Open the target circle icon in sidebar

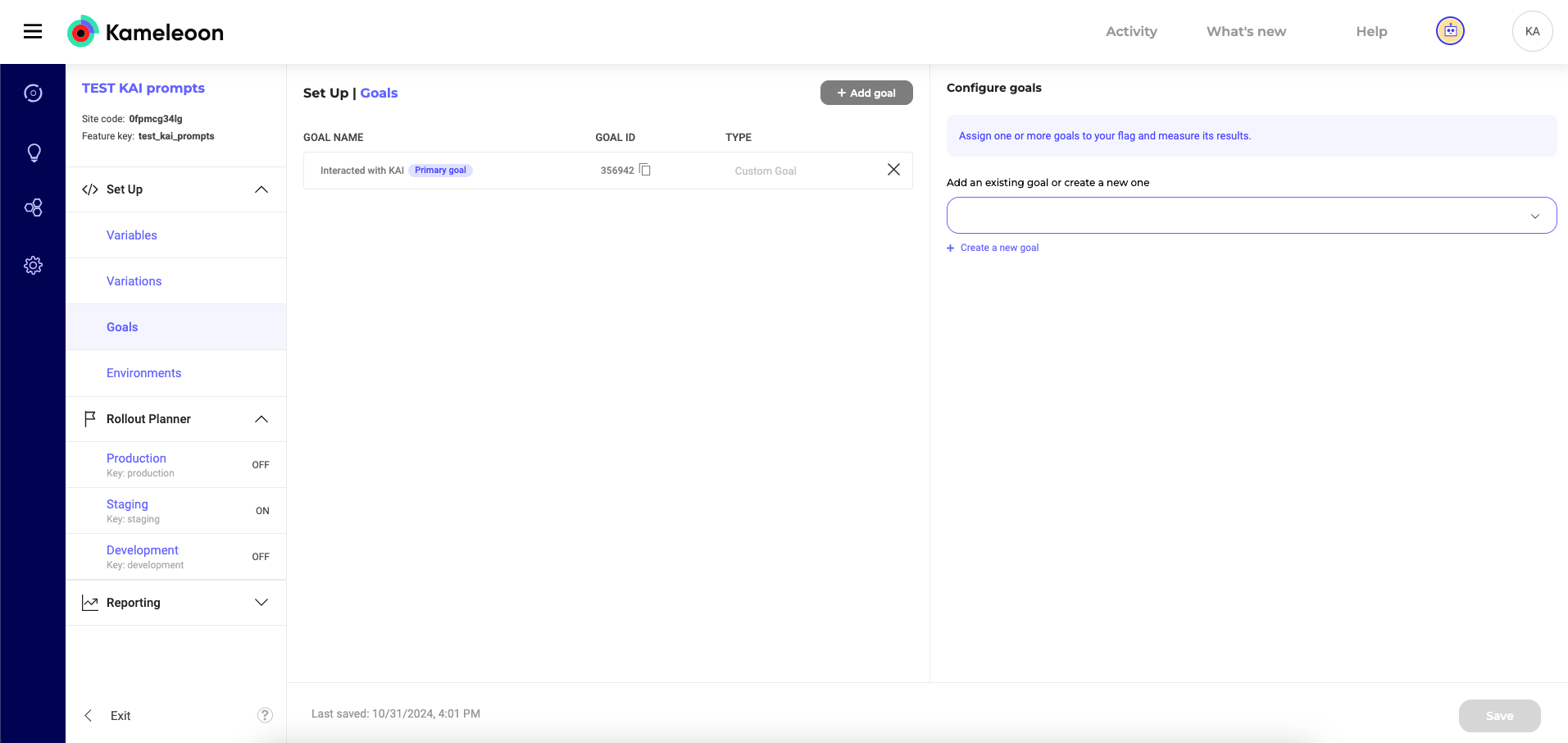click(x=33, y=93)
